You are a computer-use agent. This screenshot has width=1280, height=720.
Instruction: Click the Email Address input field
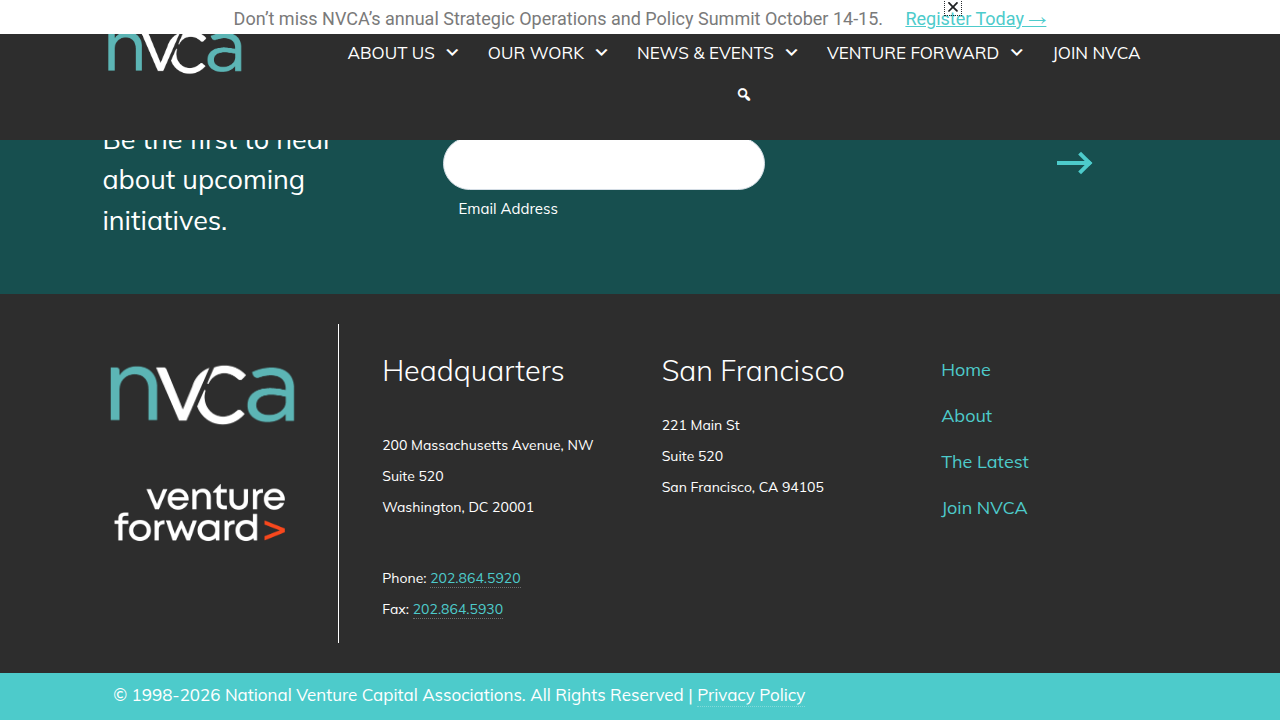pyautogui.click(x=604, y=164)
